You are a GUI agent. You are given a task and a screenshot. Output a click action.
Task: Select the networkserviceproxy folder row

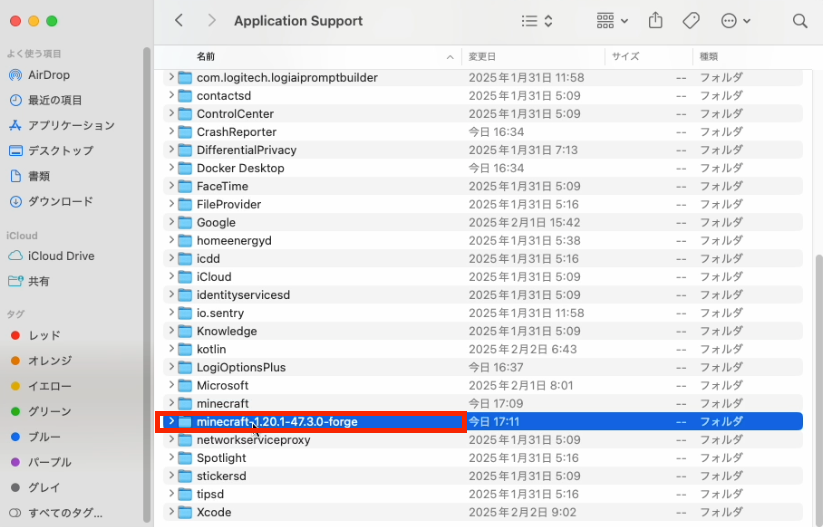click(483, 440)
